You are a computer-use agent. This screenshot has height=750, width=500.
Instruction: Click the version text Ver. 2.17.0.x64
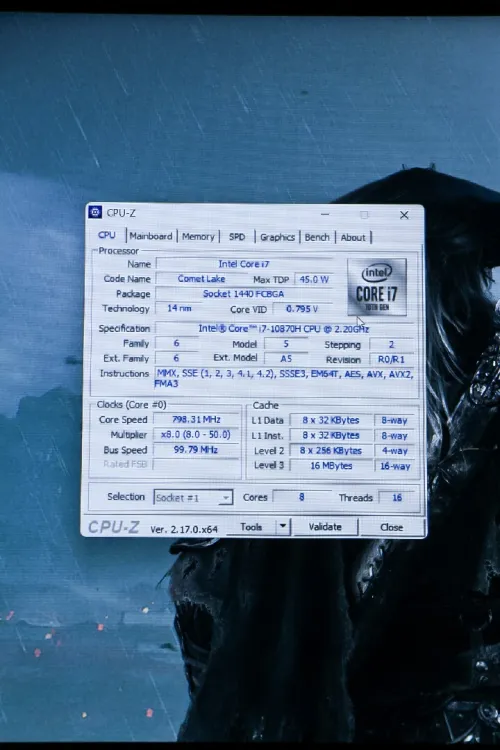[184, 529]
